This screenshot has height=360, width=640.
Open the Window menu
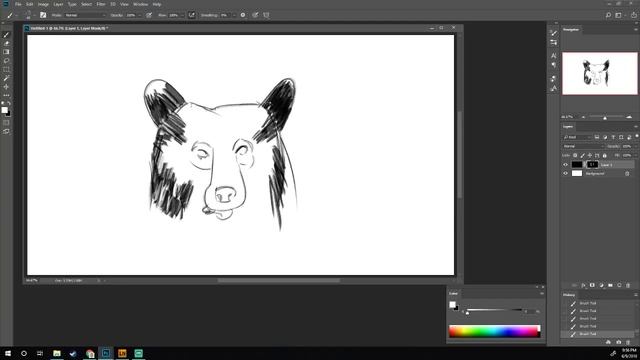point(140,4)
